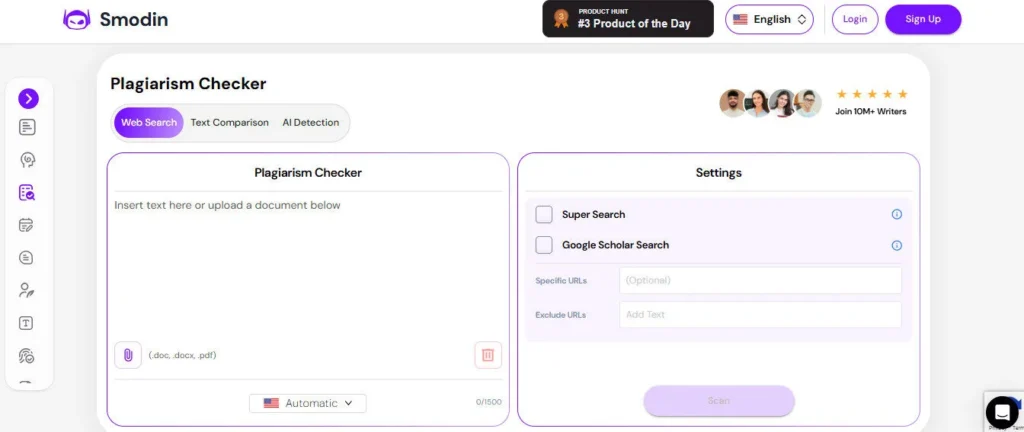This screenshot has height=432, width=1024.
Task: Click the red trash delete text icon
Action: click(x=488, y=355)
